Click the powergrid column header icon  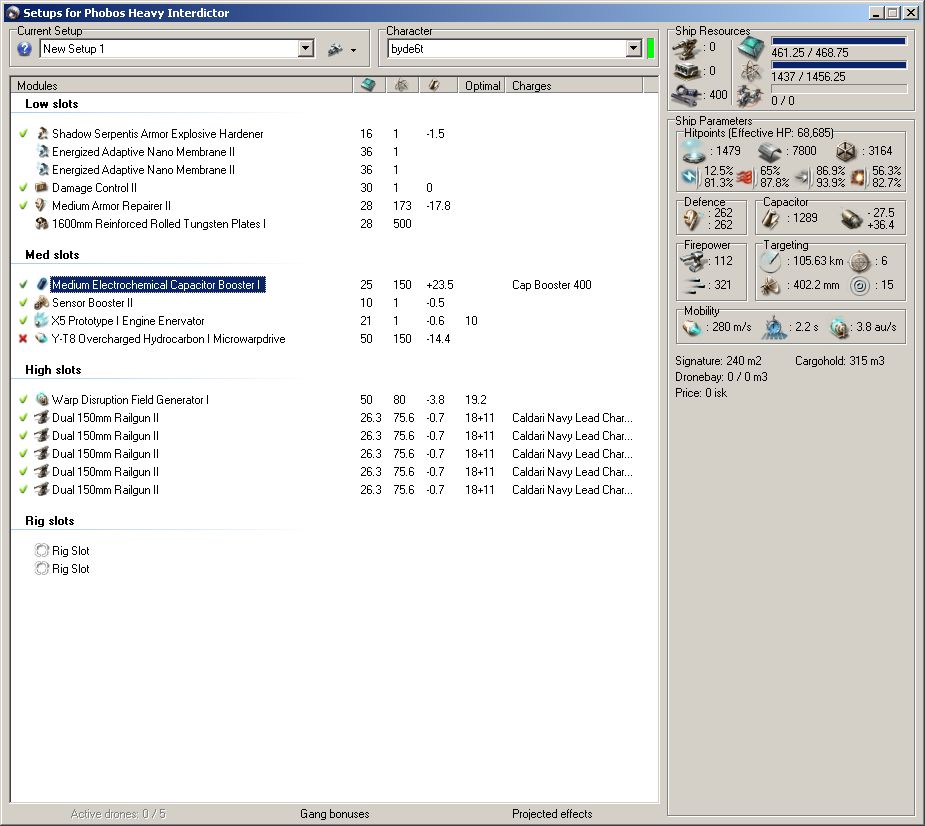point(401,85)
